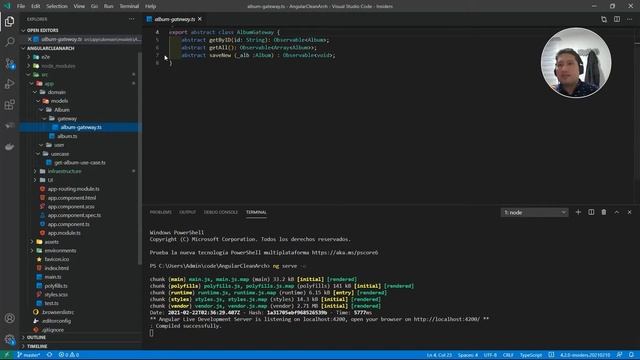This screenshot has height=360, width=640.
Task: Switch to the OUTPUT panel tab
Action: [x=187, y=212]
